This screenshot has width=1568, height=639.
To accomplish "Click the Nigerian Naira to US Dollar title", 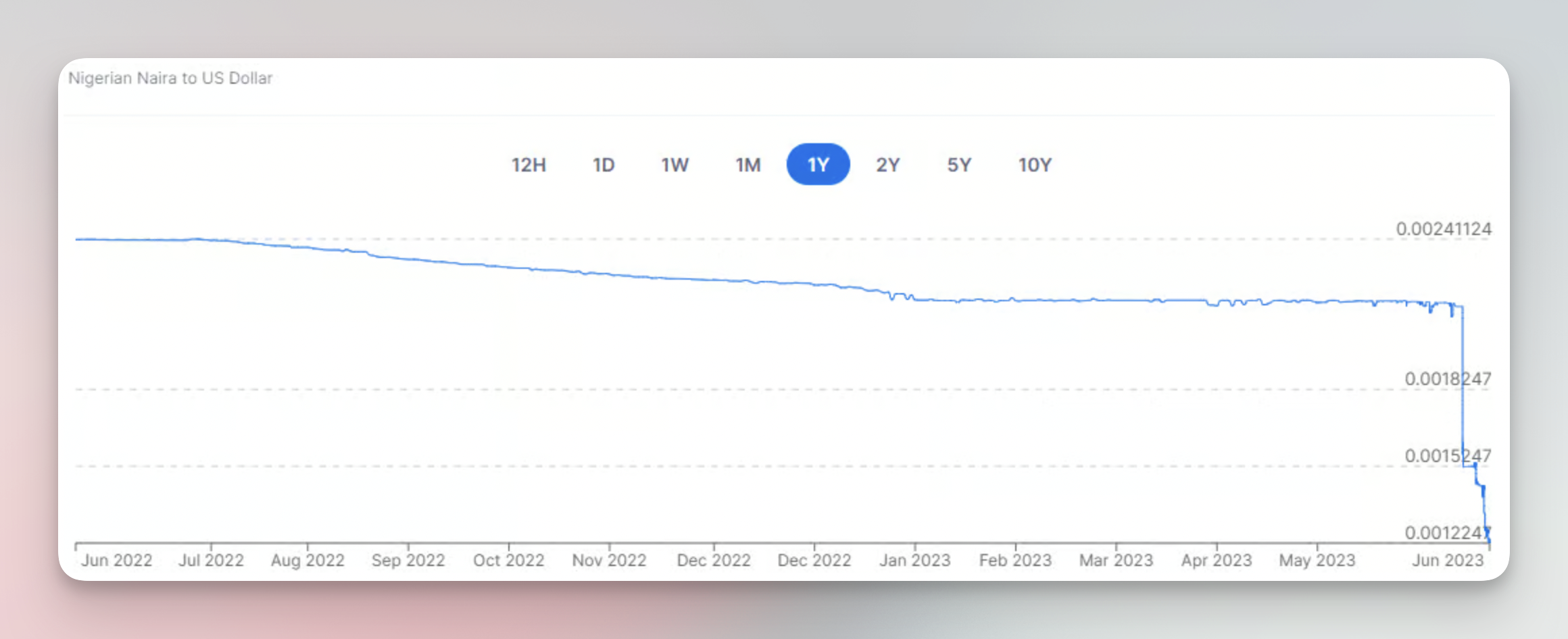I will point(170,78).
